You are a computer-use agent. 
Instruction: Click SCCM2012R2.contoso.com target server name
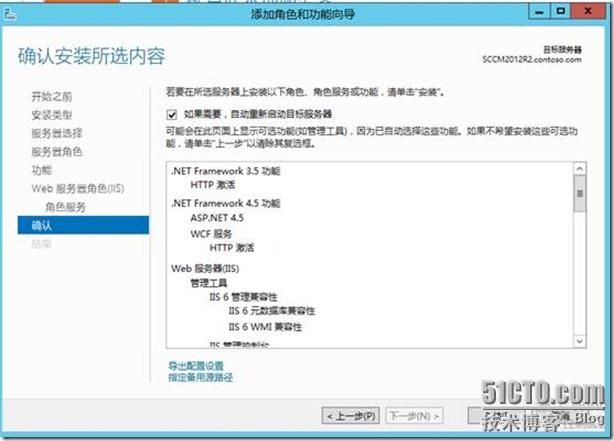pos(532,60)
